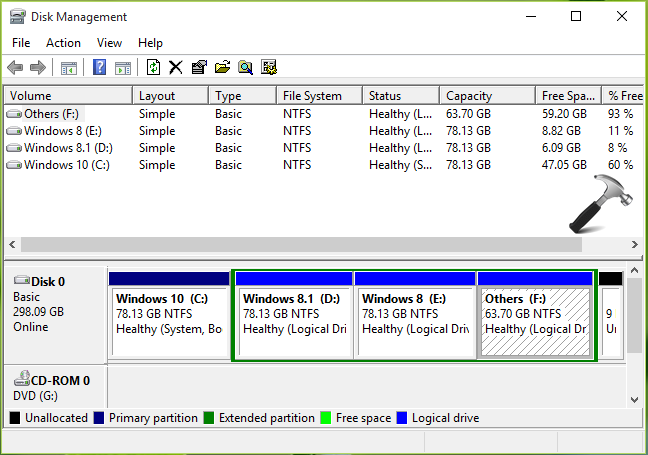Click the disk pane scroll down arrow
This screenshot has height=455, width=648.
pyautogui.click(x=635, y=400)
